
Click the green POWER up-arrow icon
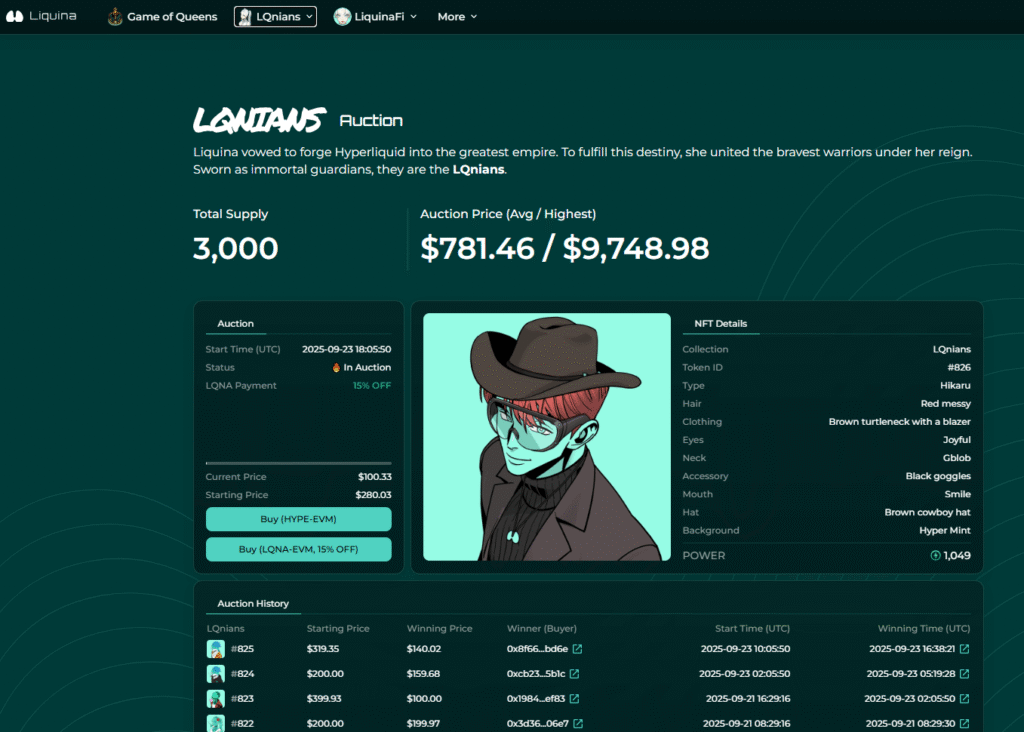(935, 556)
